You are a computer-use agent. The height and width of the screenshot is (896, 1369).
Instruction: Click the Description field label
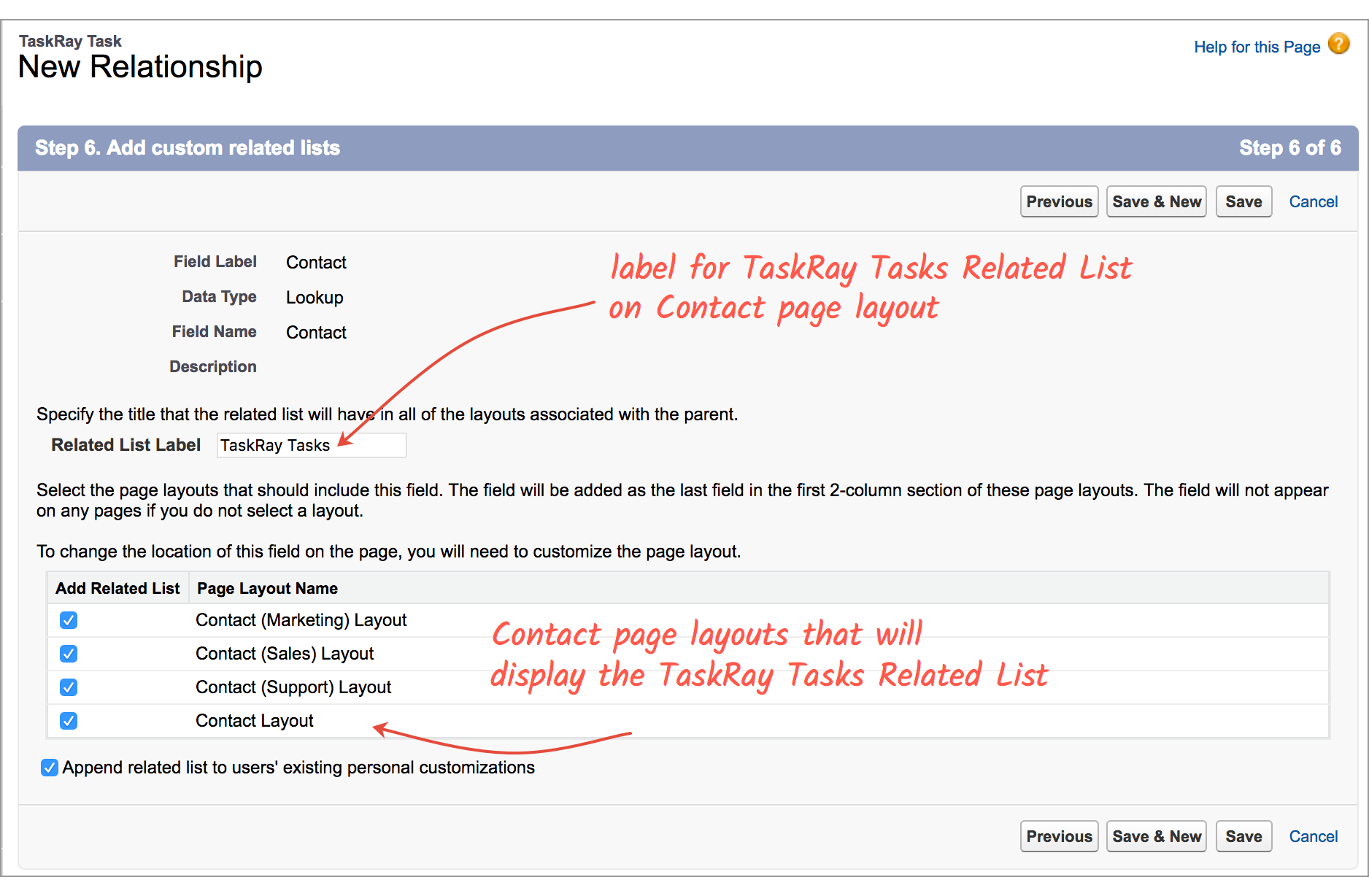coord(213,367)
